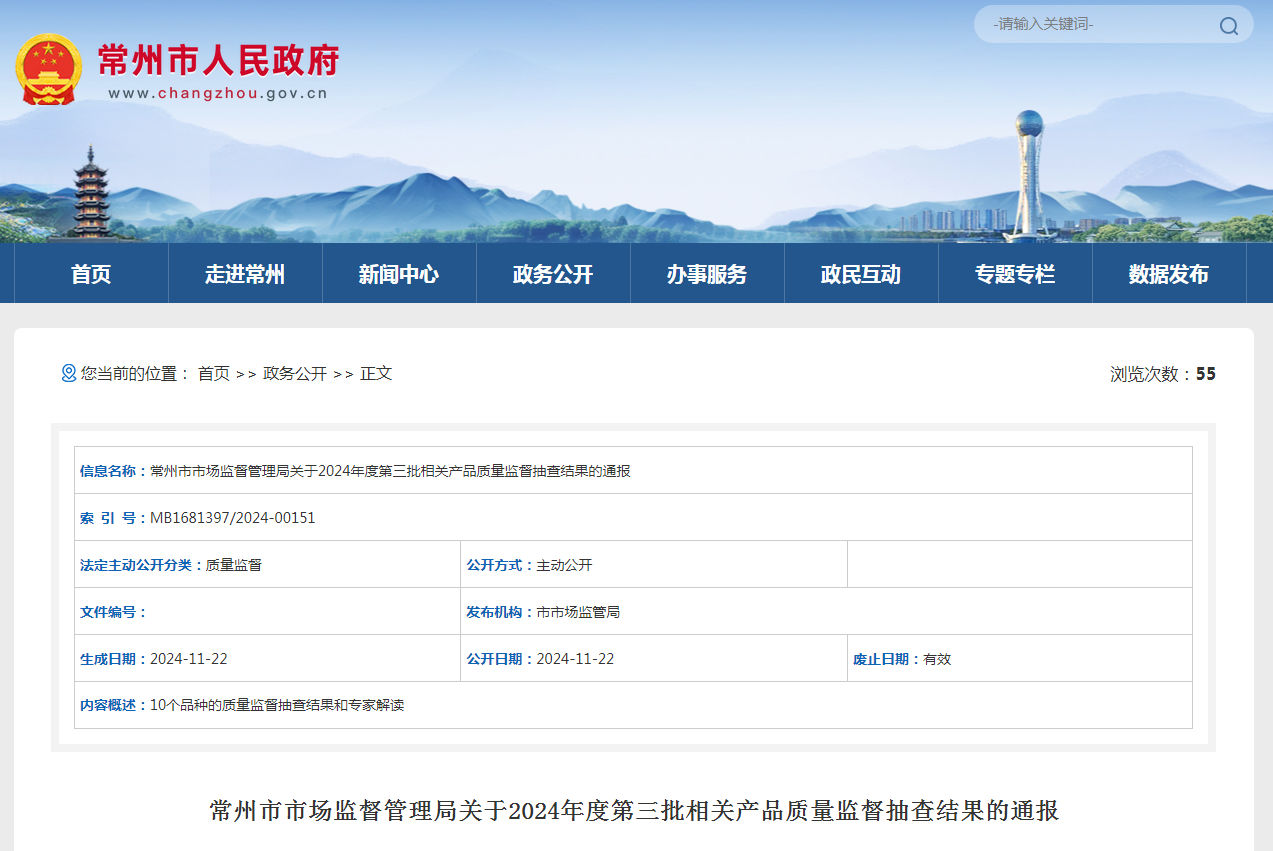Image resolution: width=1273 pixels, height=851 pixels.
Task: Click the 信息名称 document title text
Action: [390, 471]
